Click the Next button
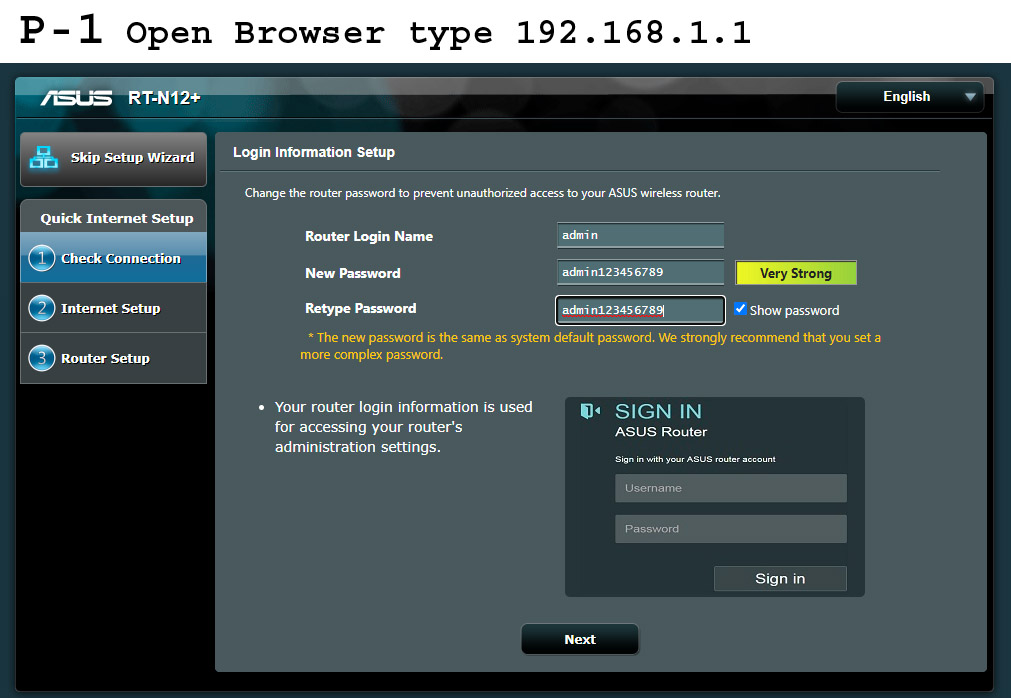 coord(579,640)
